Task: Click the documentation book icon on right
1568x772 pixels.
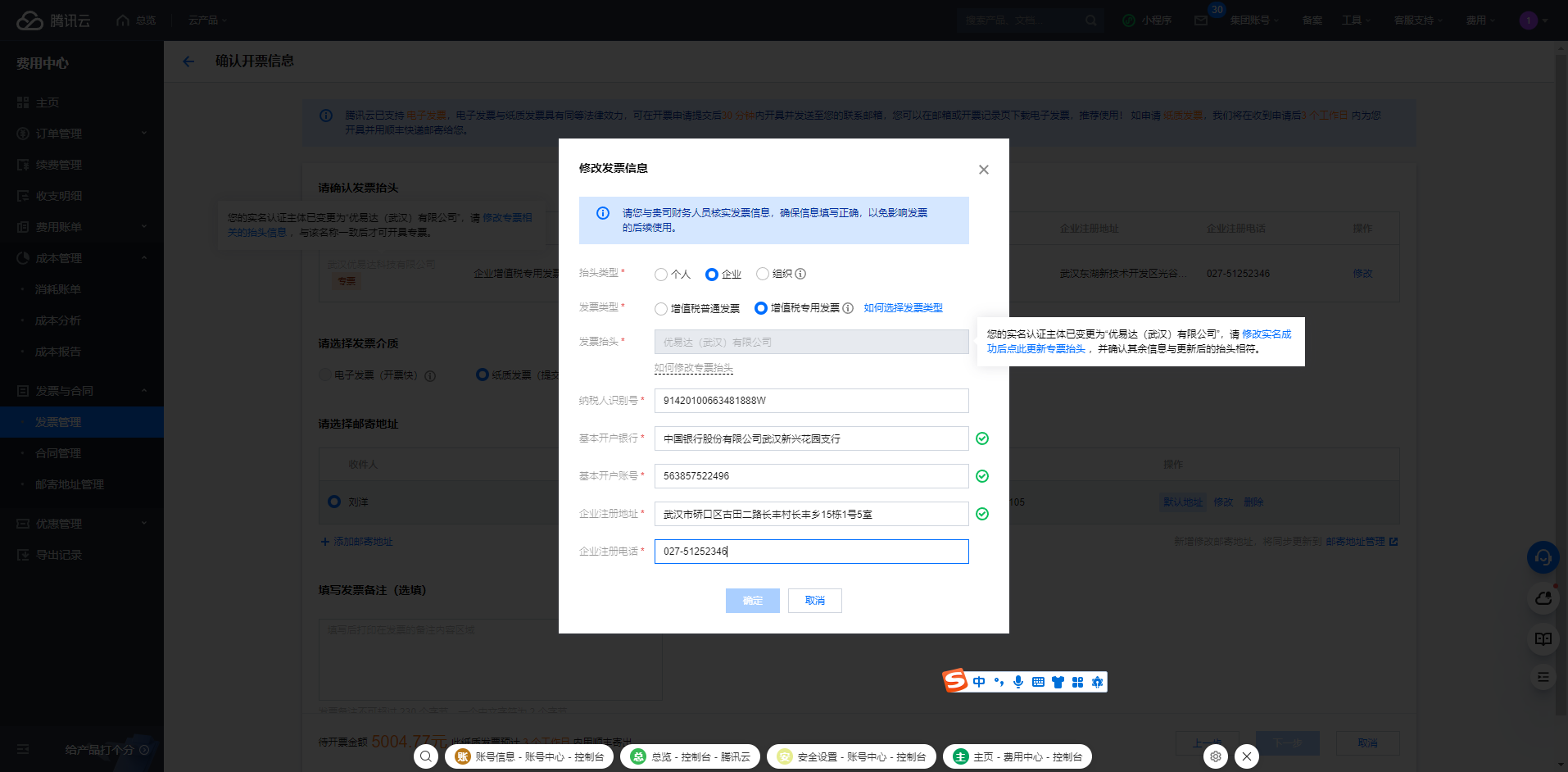Action: pyautogui.click(x=1543, y=638)
